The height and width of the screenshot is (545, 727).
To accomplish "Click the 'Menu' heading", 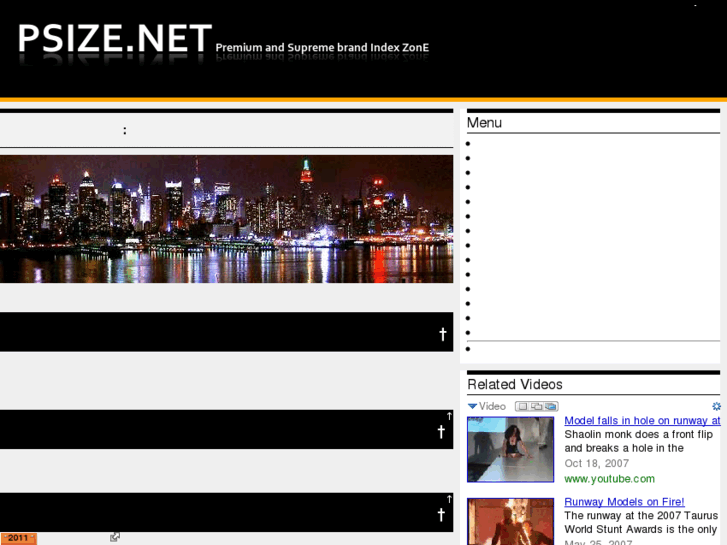I will point(484,122).
